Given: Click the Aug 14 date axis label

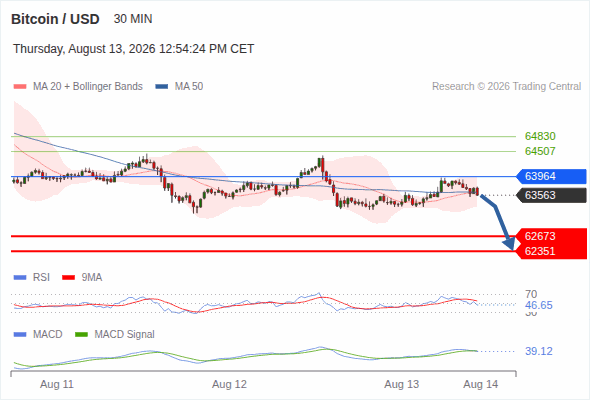Looking at the screenshot, I should 481,385.
